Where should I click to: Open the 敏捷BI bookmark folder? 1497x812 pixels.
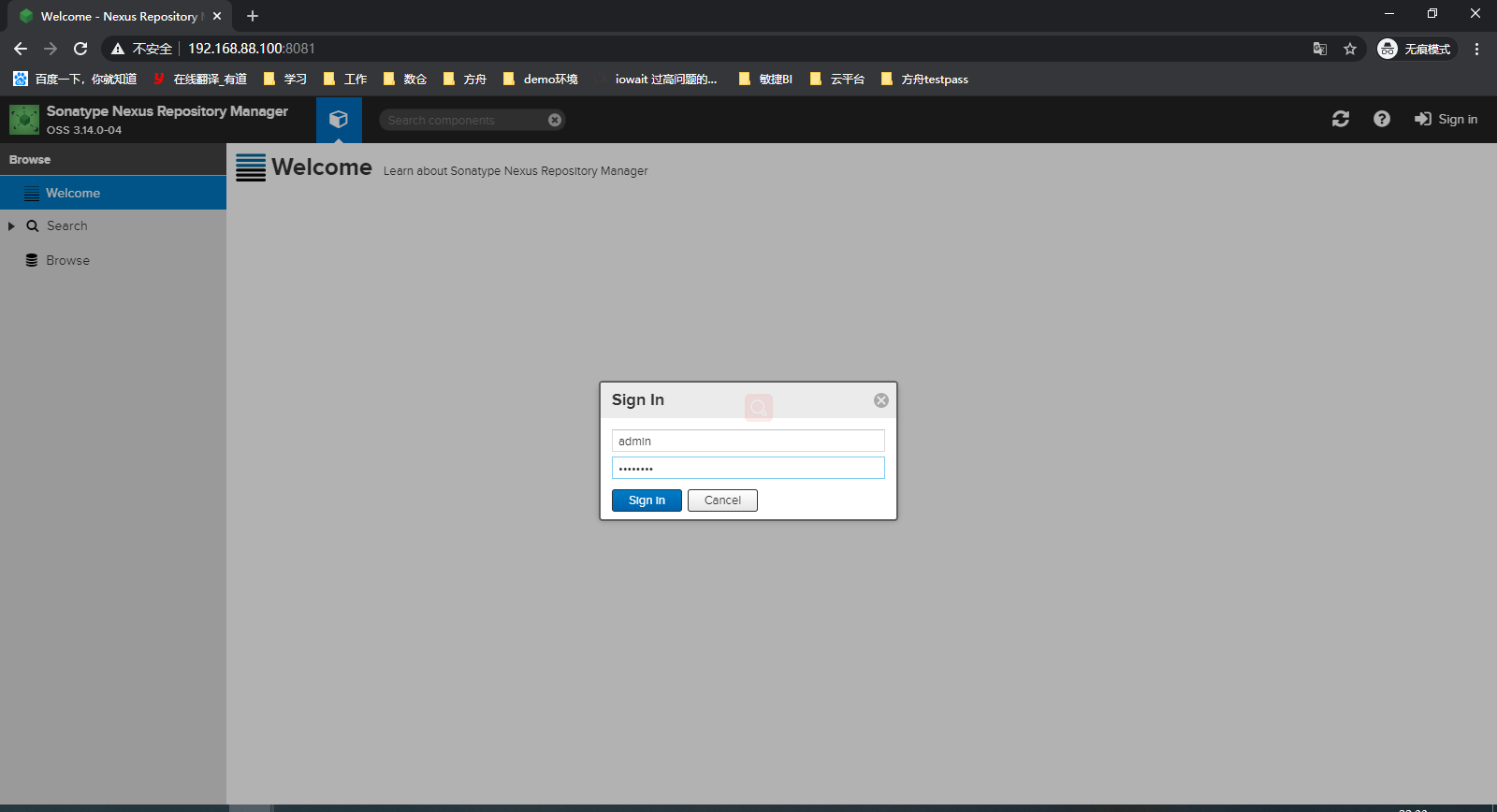click(x=765, y=79)
